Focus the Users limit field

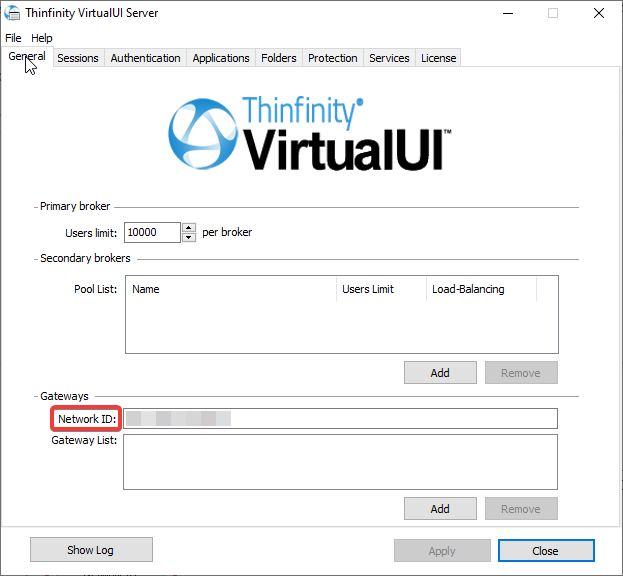[152, 232]
